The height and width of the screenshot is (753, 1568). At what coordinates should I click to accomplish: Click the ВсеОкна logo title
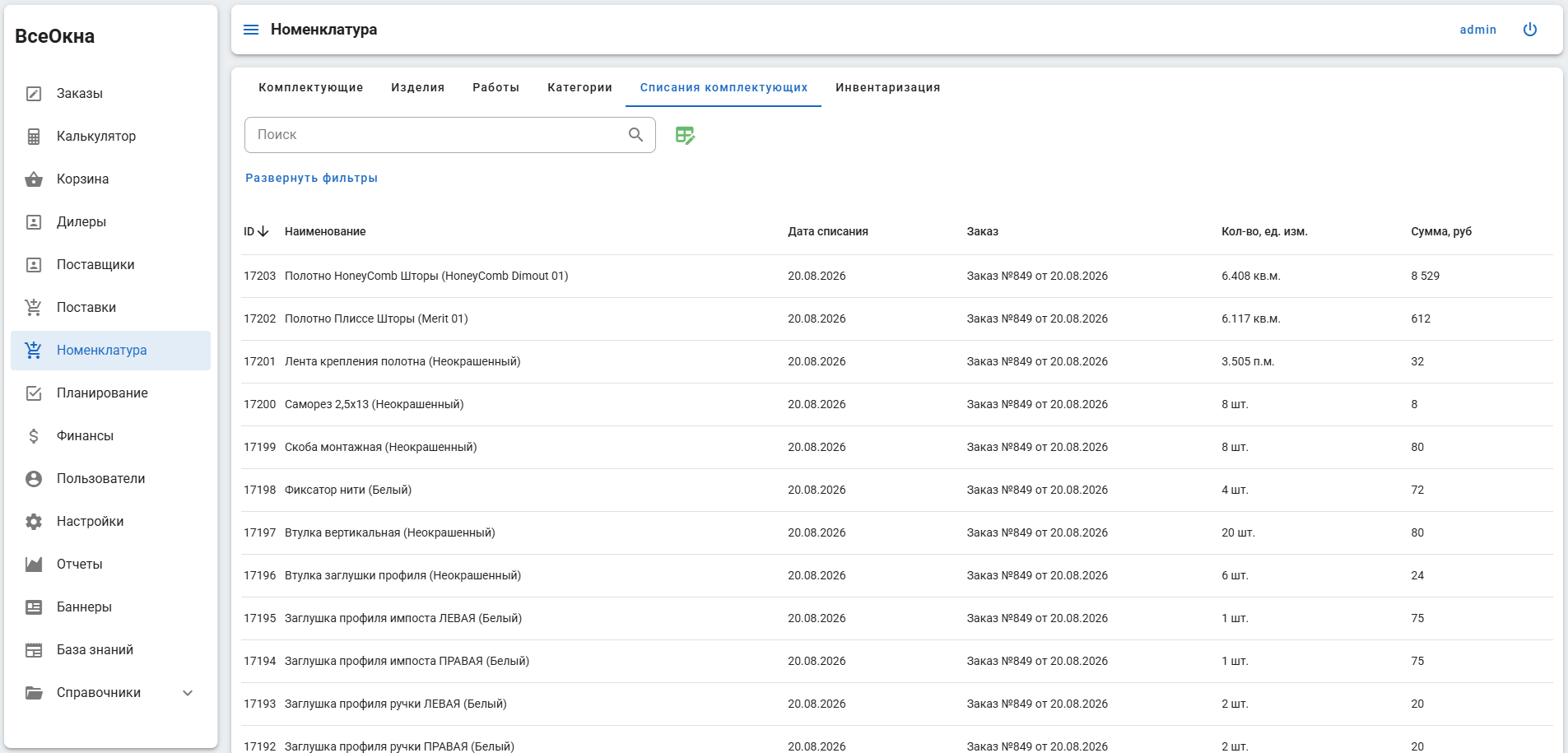point(55,36)
